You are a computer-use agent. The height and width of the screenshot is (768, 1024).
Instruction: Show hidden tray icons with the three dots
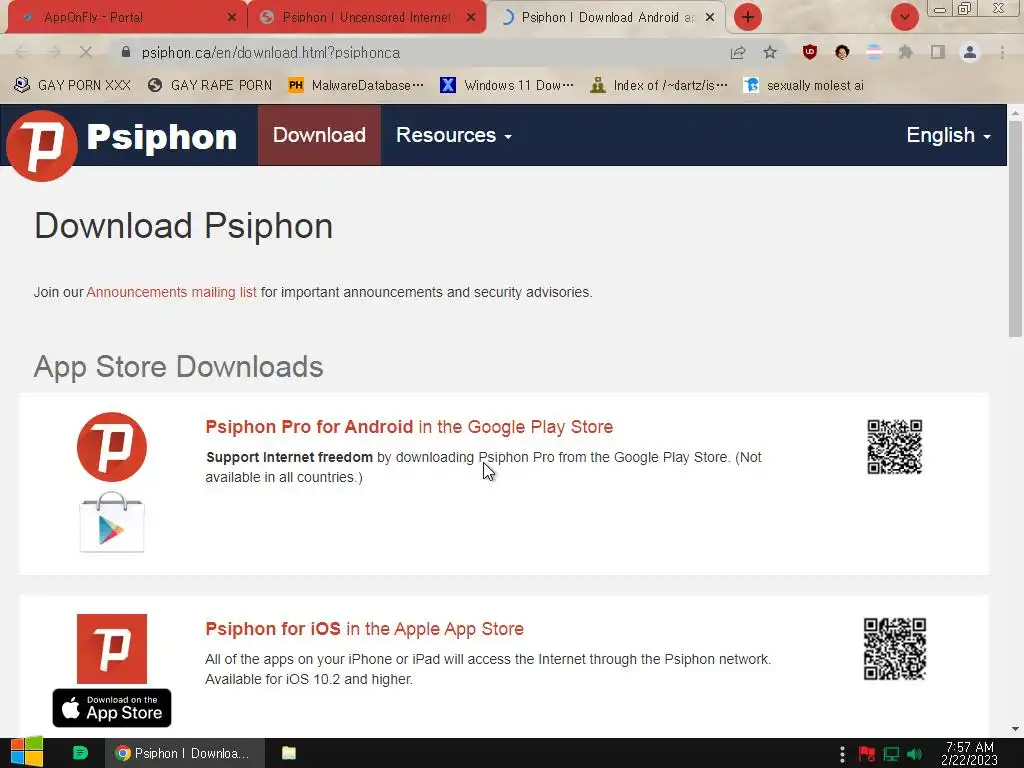[x=842, y=754]
